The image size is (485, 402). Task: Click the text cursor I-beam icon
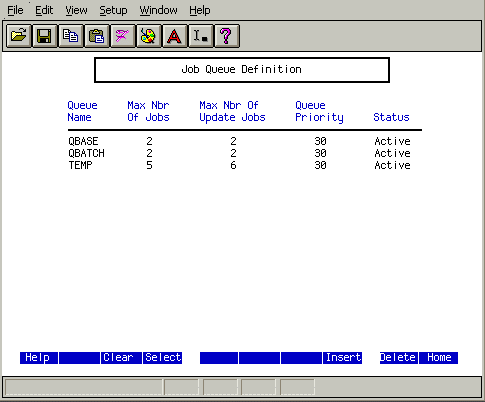pyautogui.click(x=201, y=36)
